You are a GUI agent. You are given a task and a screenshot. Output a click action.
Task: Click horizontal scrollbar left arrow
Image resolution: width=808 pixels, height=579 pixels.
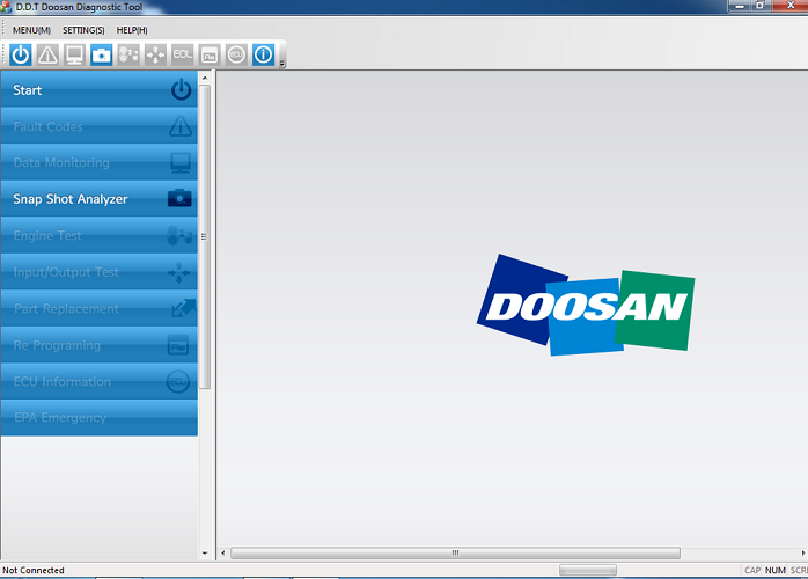(223, 553)
